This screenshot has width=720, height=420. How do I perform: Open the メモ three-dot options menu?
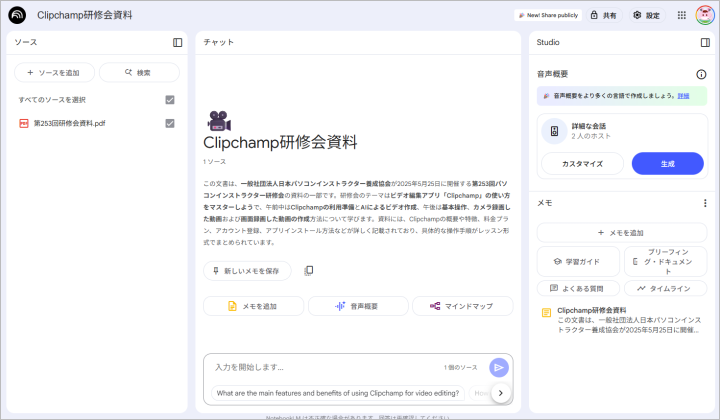pos(705,203)
